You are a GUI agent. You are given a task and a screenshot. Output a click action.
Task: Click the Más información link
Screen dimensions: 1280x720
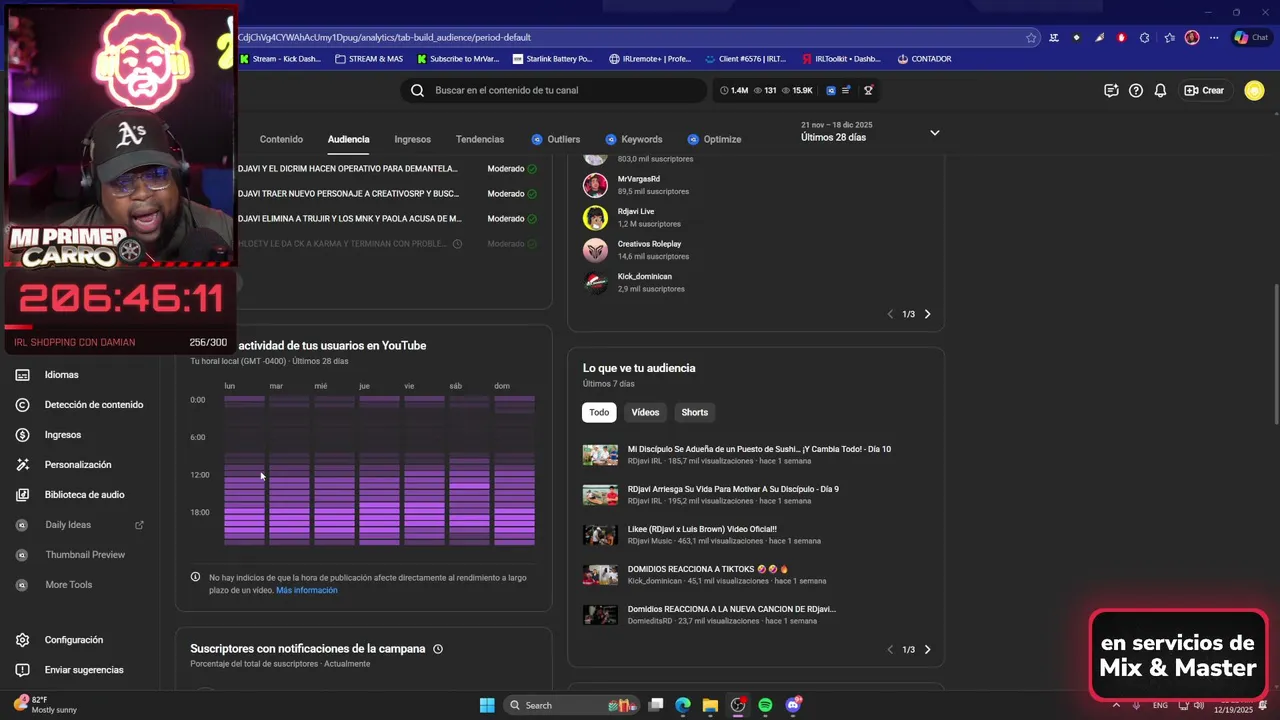[307, 591]
